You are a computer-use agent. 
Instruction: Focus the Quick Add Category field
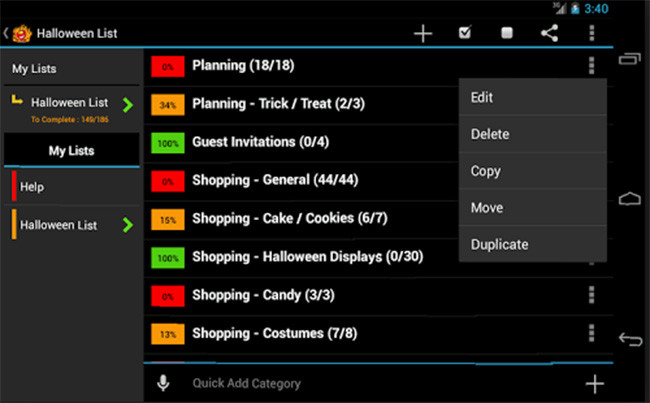click(x=370, y=383)
